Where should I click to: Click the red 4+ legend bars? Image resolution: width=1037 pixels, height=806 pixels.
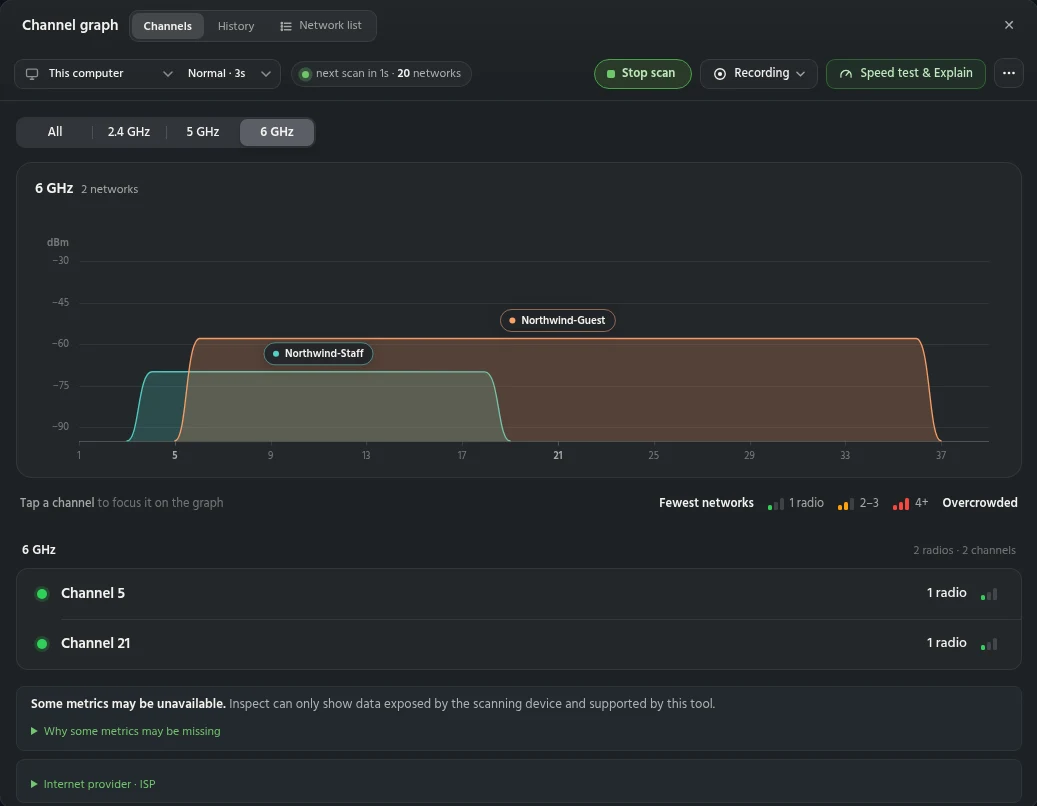tap(901, 504)
